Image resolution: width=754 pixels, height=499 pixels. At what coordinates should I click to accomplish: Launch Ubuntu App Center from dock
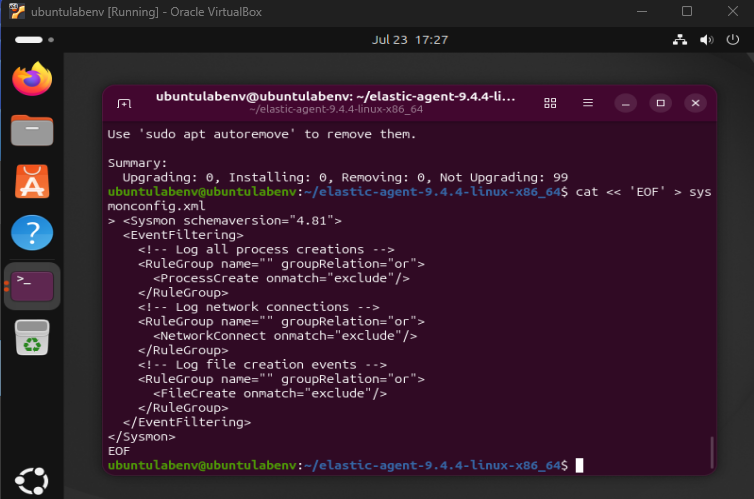pos(32,182)
